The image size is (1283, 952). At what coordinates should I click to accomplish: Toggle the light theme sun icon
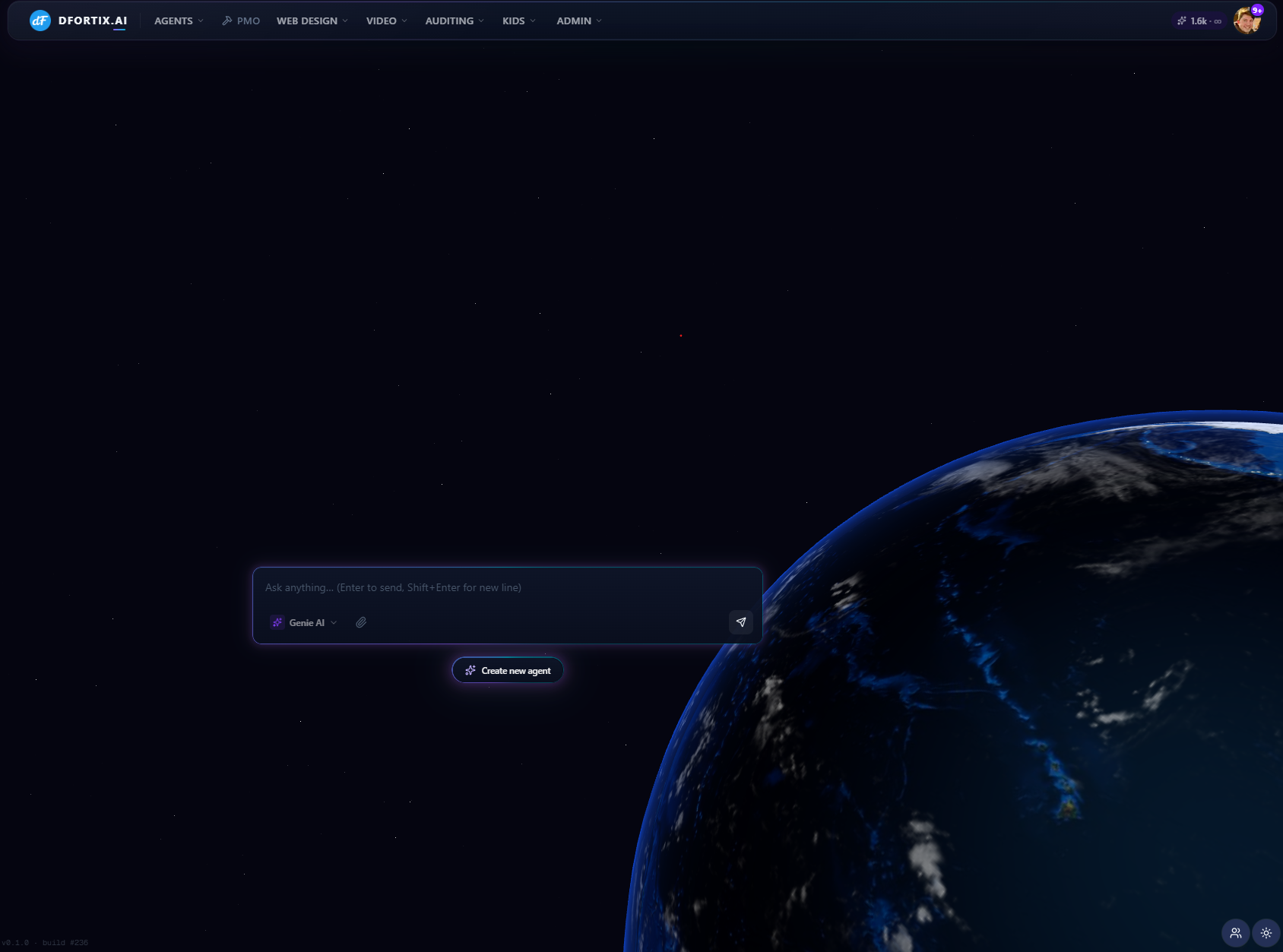(1266, 933)
